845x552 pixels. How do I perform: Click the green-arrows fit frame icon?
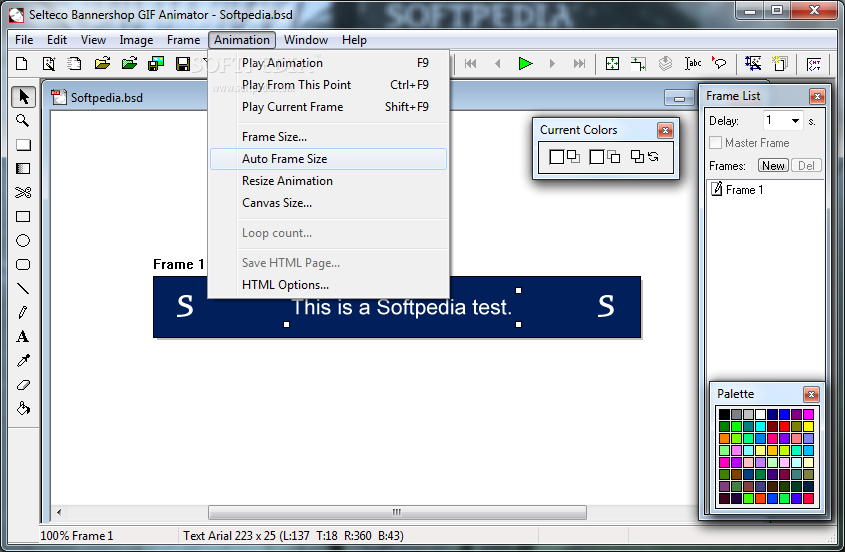click(612, 64)
